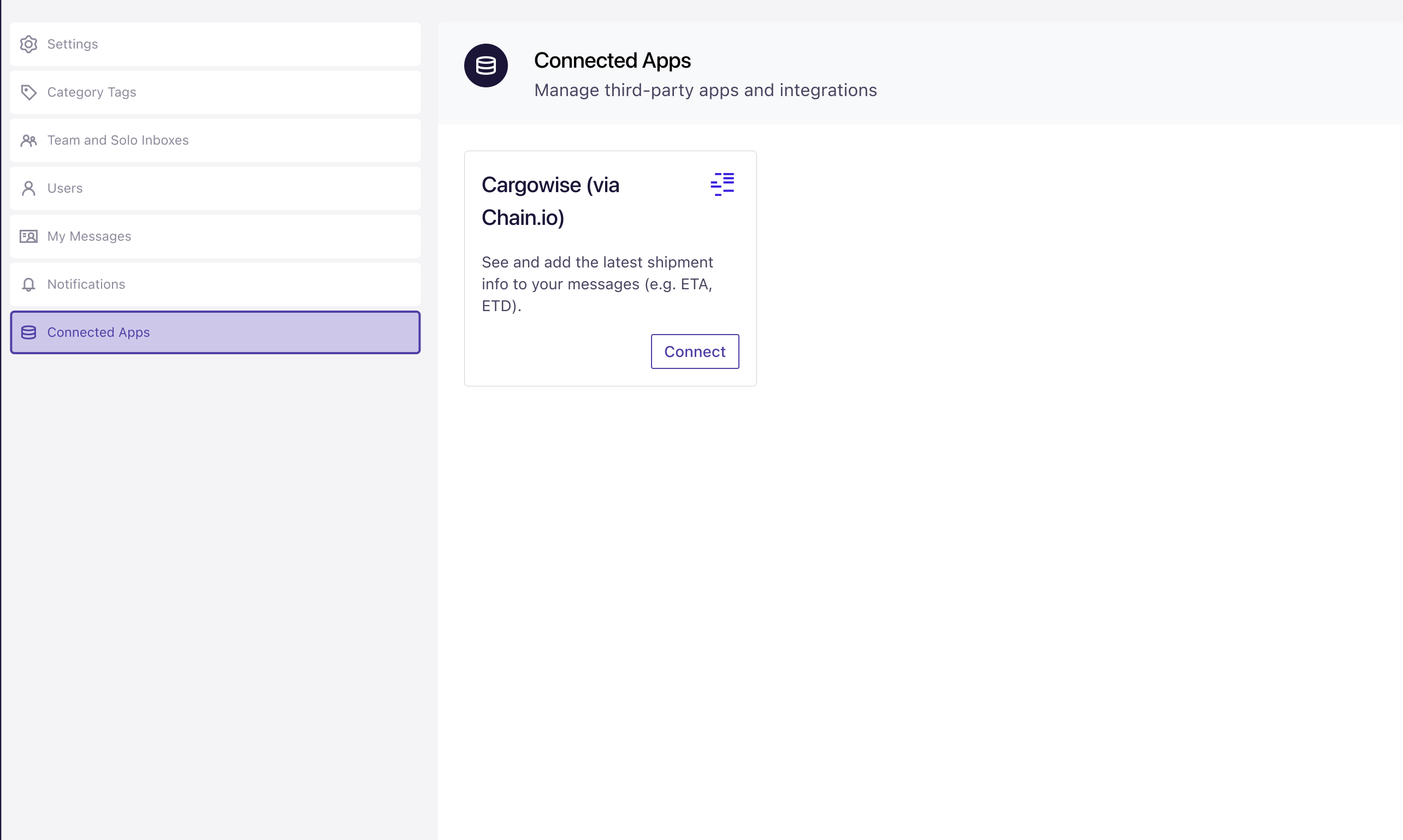Image resolution: width=1403 pixels, height=840 pixels.
Task: Click the Connected Apps page heading
Action: click(612, 61)
